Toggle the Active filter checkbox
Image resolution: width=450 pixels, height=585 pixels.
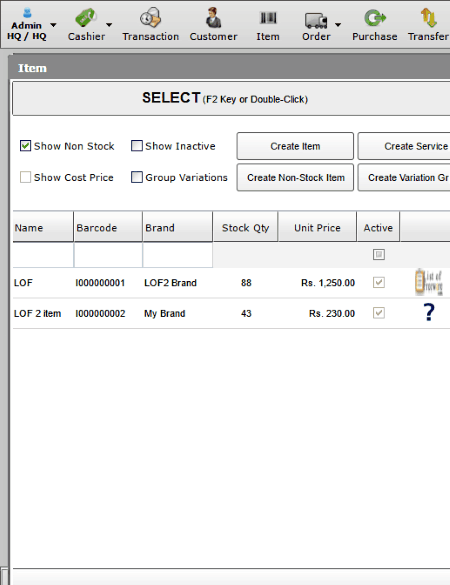point(378,254)
